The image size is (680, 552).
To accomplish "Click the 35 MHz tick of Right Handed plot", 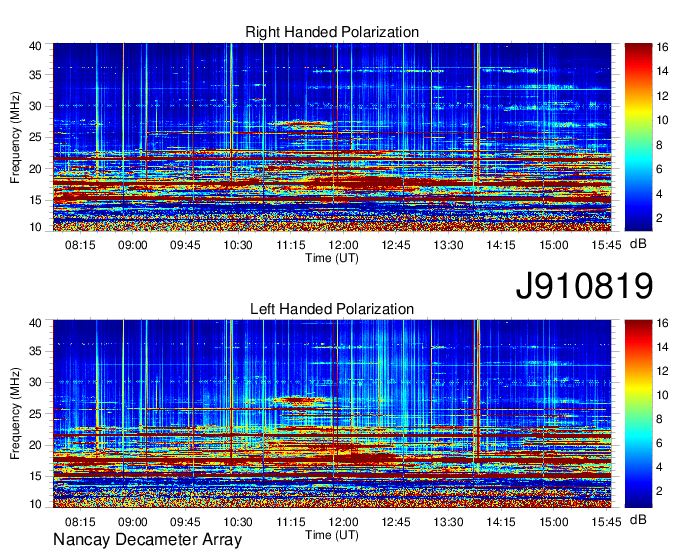I will (35, 75).
